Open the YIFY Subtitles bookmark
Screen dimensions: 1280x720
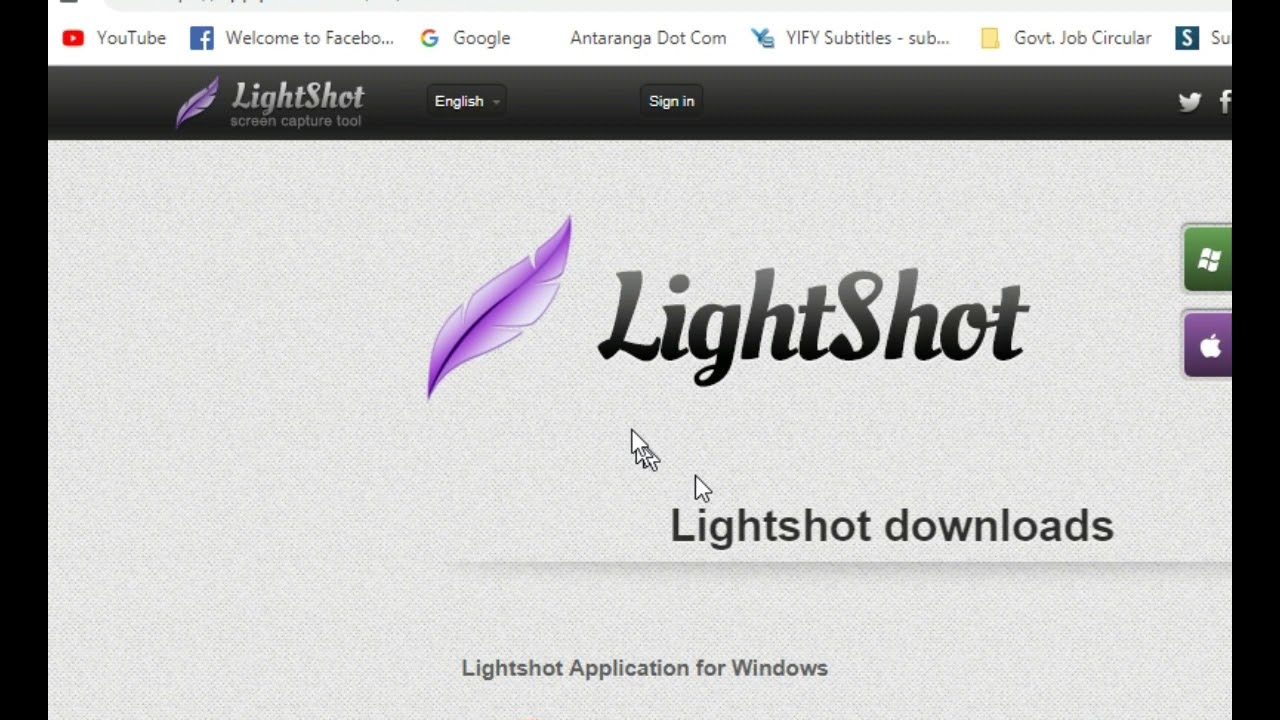851,38
